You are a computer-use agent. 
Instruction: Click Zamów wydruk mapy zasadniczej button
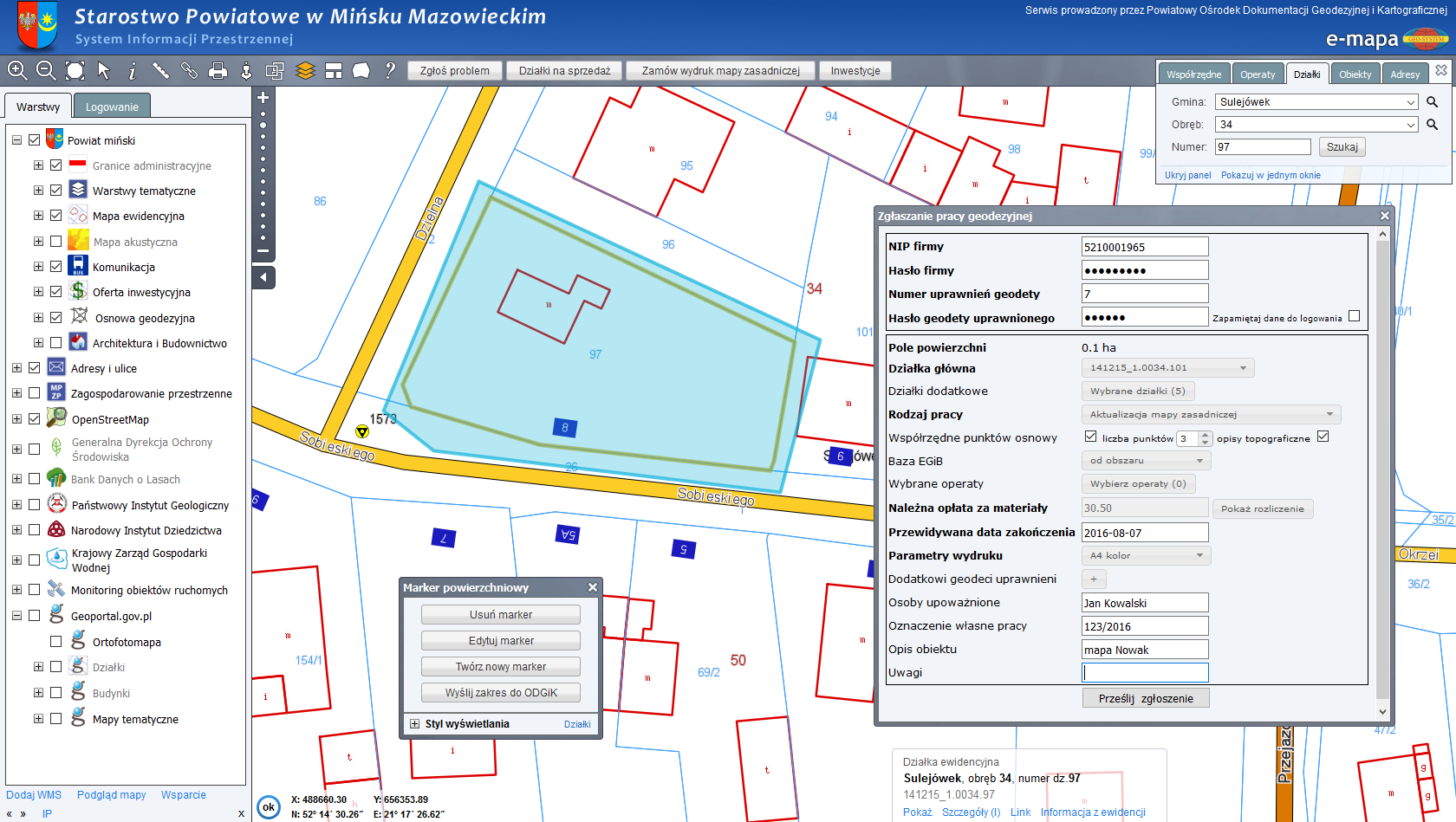tap(720, 71)
